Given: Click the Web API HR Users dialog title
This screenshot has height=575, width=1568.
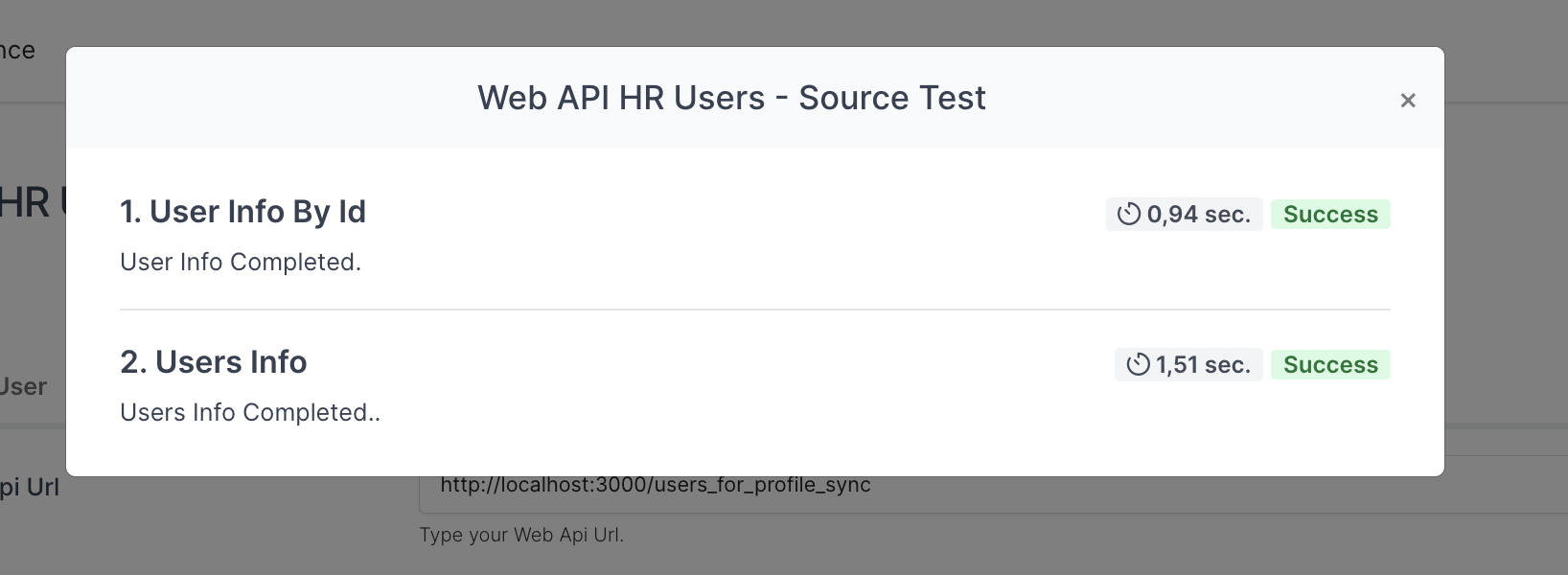Looking at the screenshot, I should 731,98.
